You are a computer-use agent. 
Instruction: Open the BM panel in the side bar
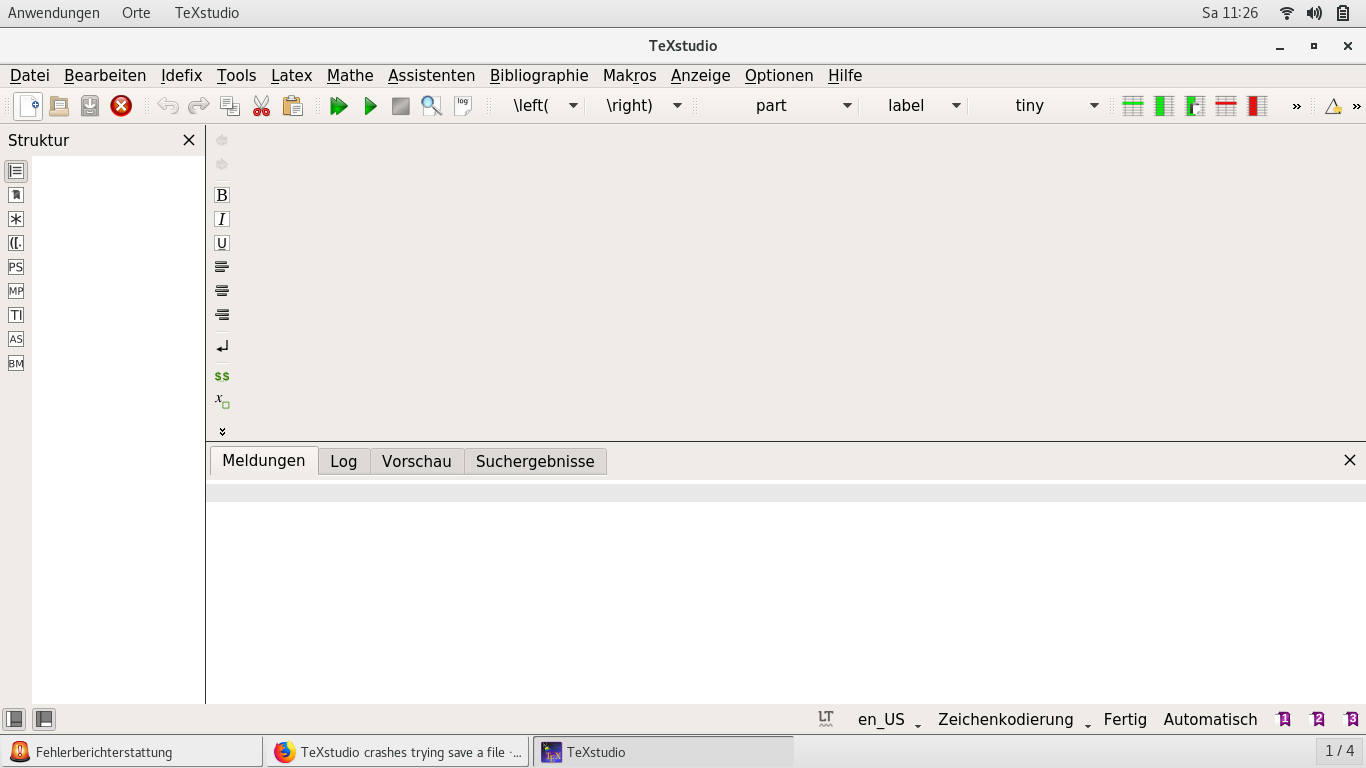click(16, 363)
